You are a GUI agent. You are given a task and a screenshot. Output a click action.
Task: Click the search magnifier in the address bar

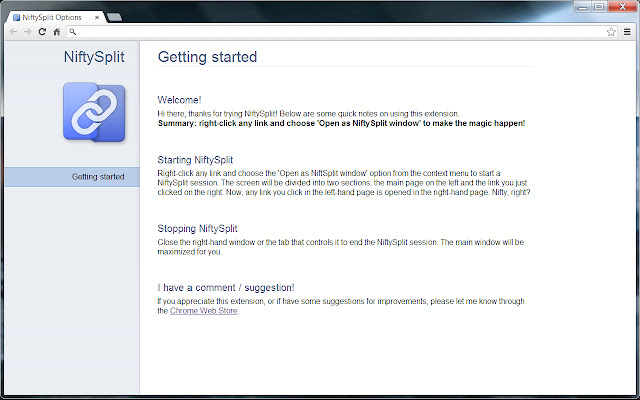pyautogui.click(x=73, y=31)
